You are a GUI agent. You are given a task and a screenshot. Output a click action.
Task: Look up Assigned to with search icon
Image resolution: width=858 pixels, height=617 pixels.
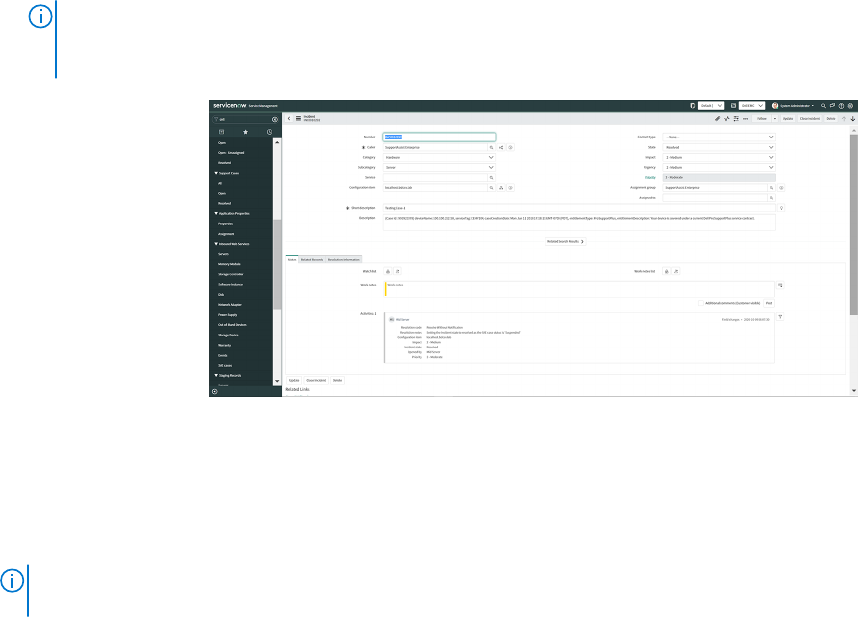pos(772,197)
